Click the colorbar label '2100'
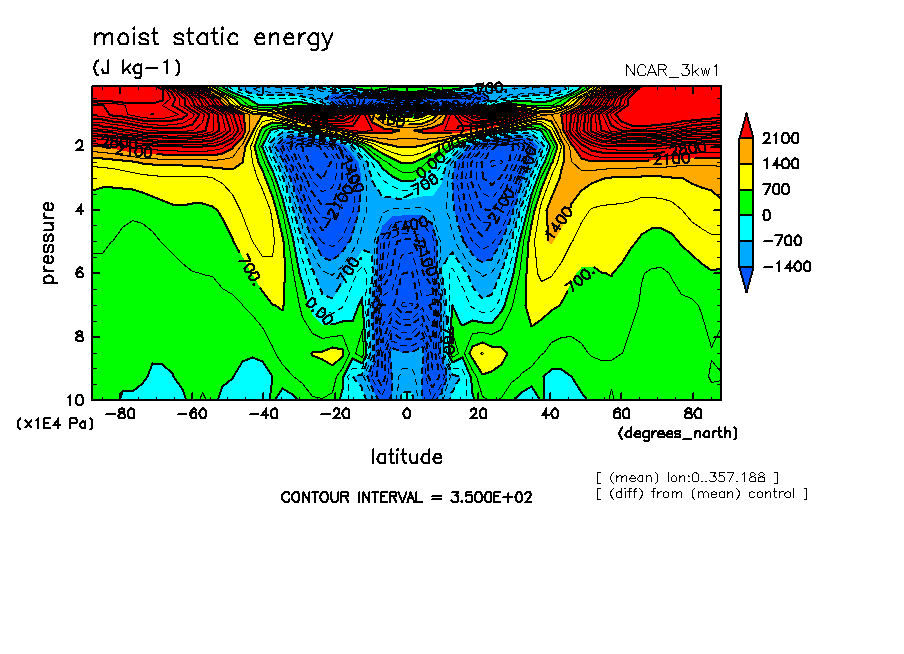 780,138
